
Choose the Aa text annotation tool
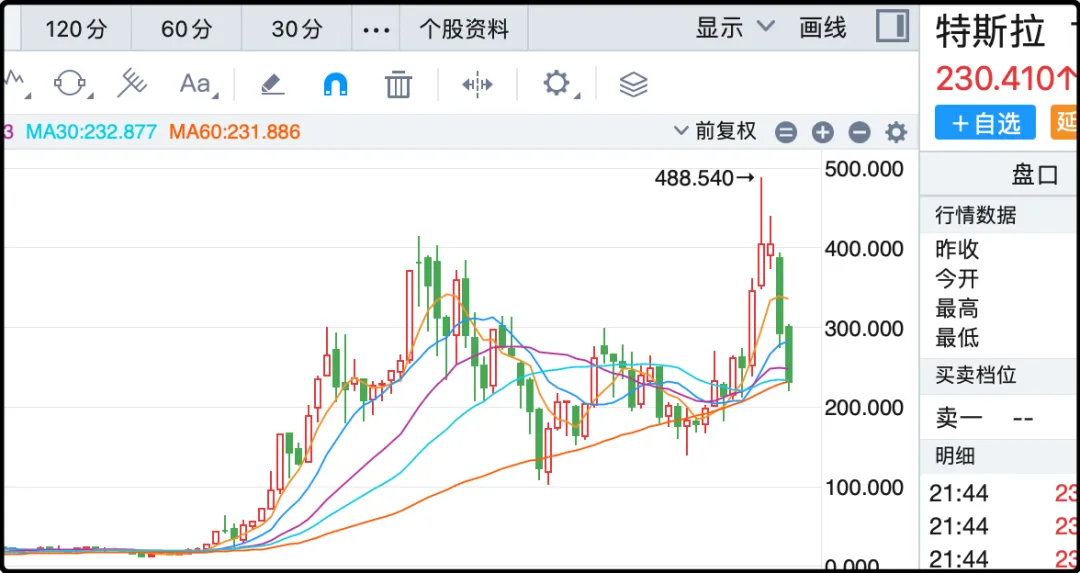pos(195,84)
